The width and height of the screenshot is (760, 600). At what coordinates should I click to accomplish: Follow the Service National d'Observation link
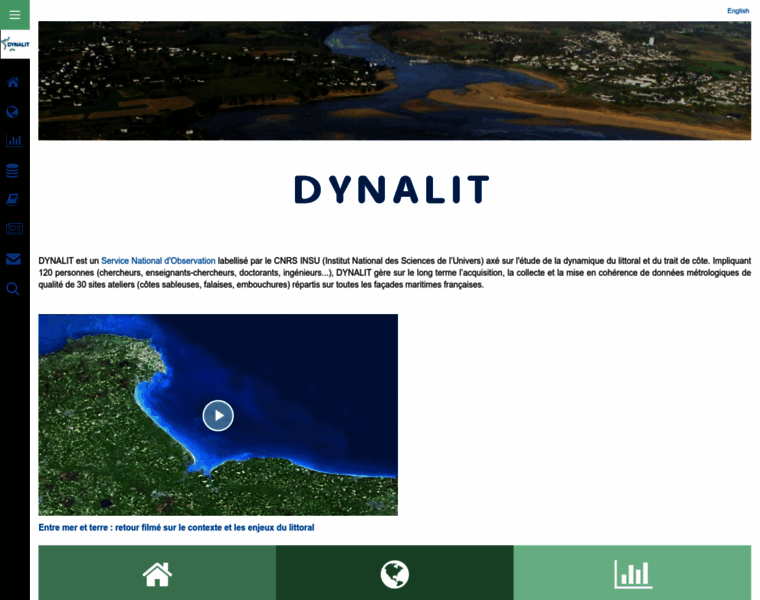[x=158, y=261]
